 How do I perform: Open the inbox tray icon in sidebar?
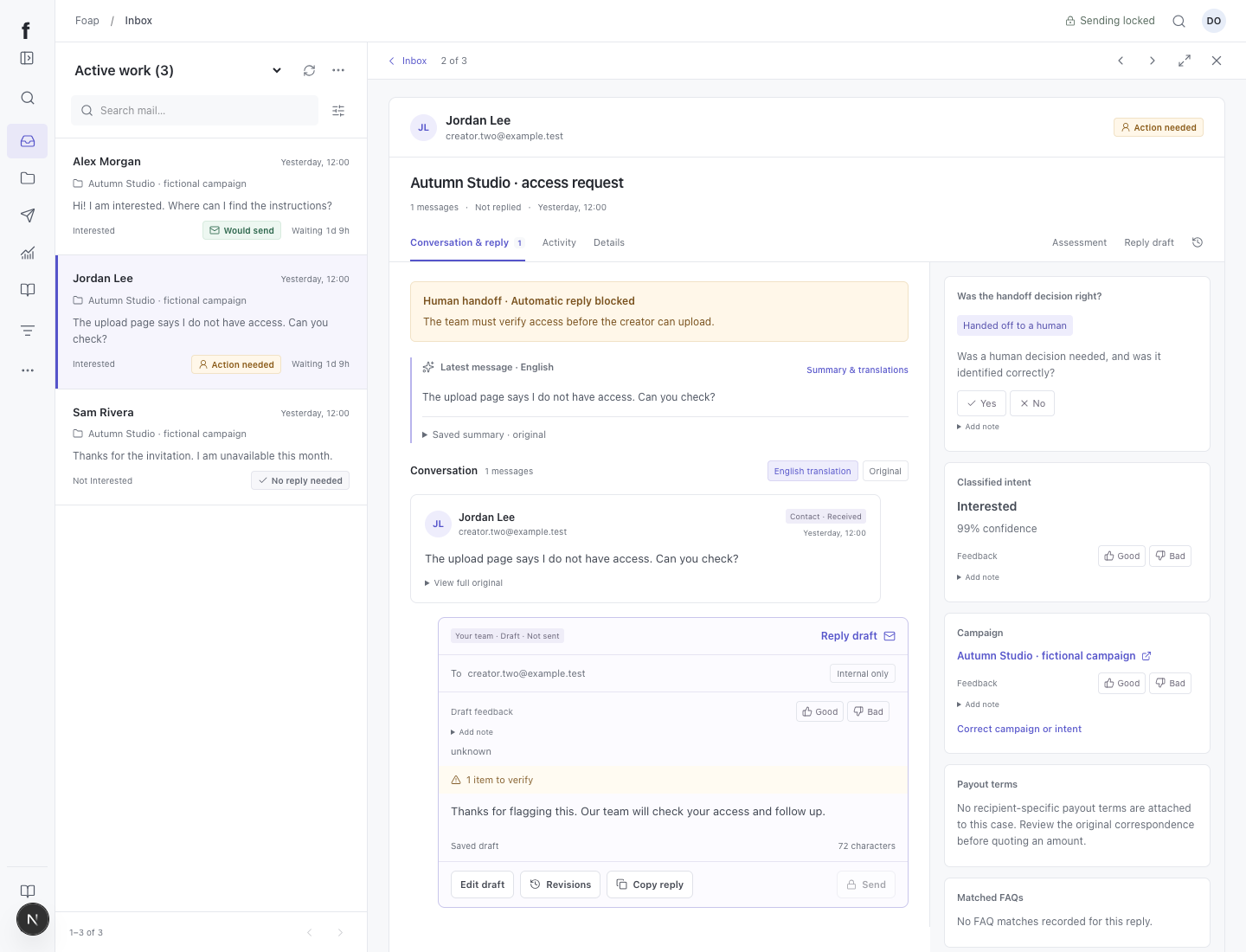pos(28,141)
